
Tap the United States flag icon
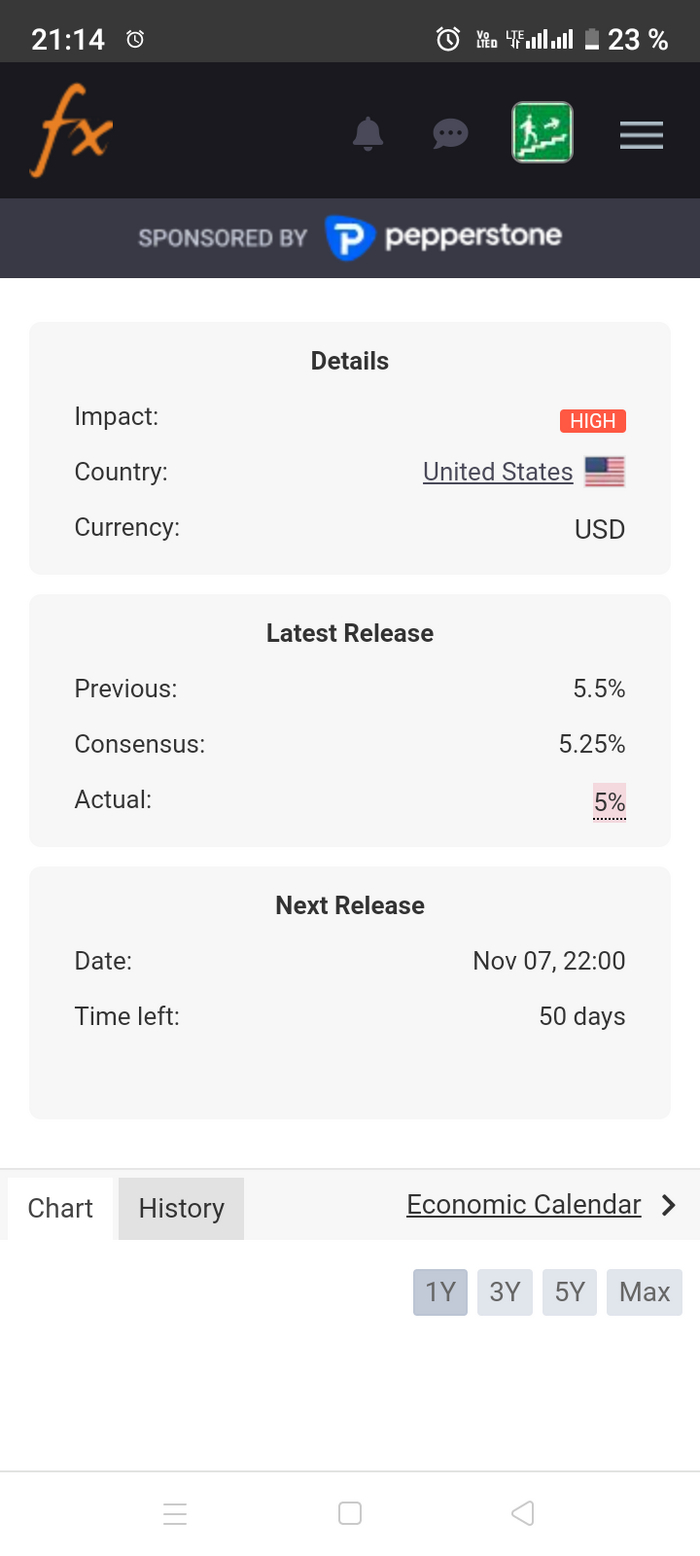604,472
